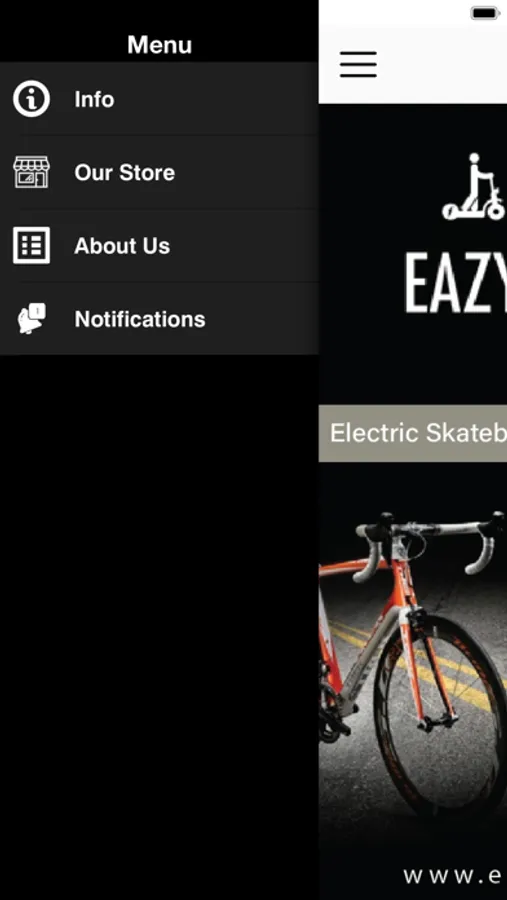The image size is (507, 900).
Task: Click the Notifications bell icon
Action: (31, 319)
